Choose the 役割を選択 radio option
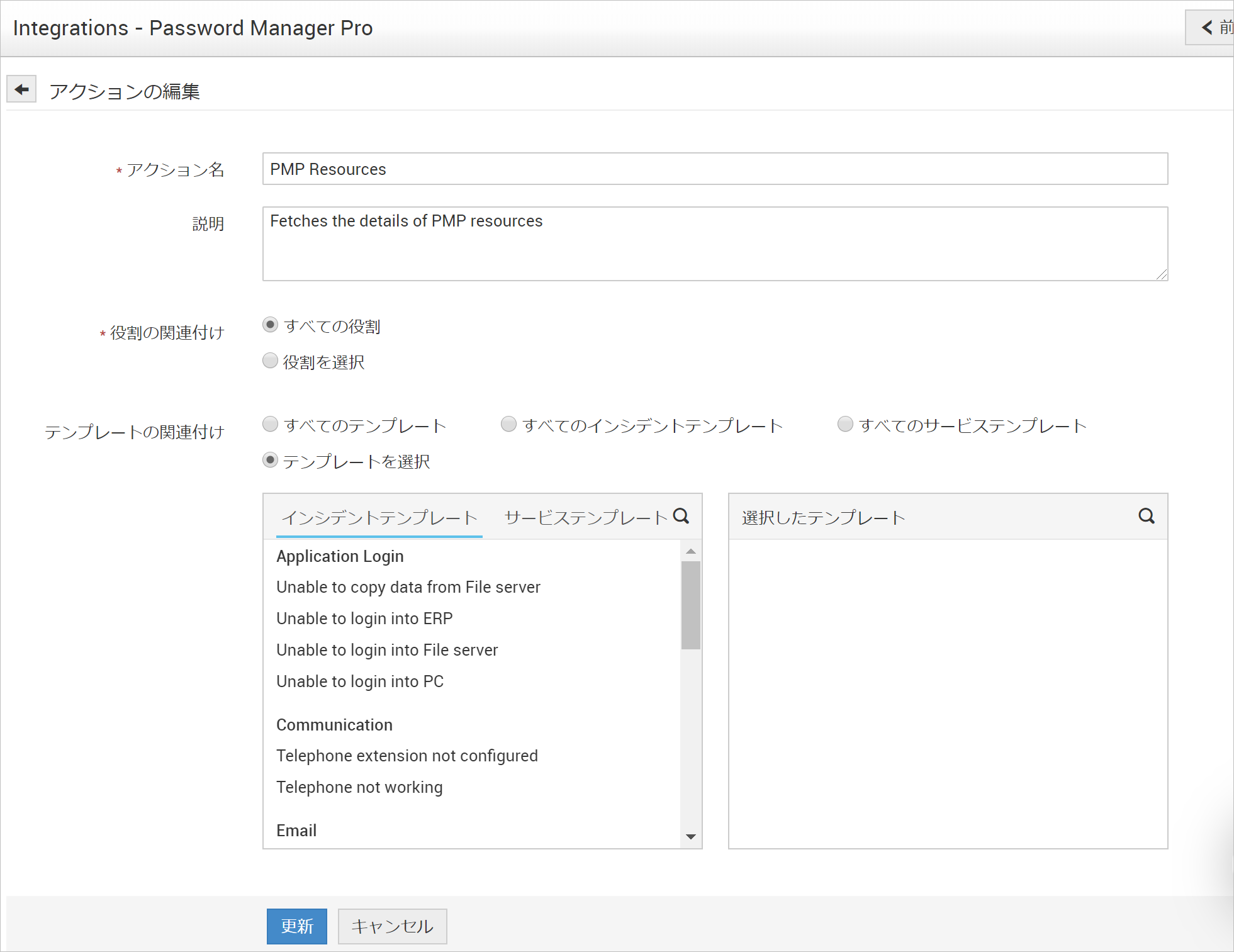Viewport: 1234px width, 952px height. (x=270, y=361)
